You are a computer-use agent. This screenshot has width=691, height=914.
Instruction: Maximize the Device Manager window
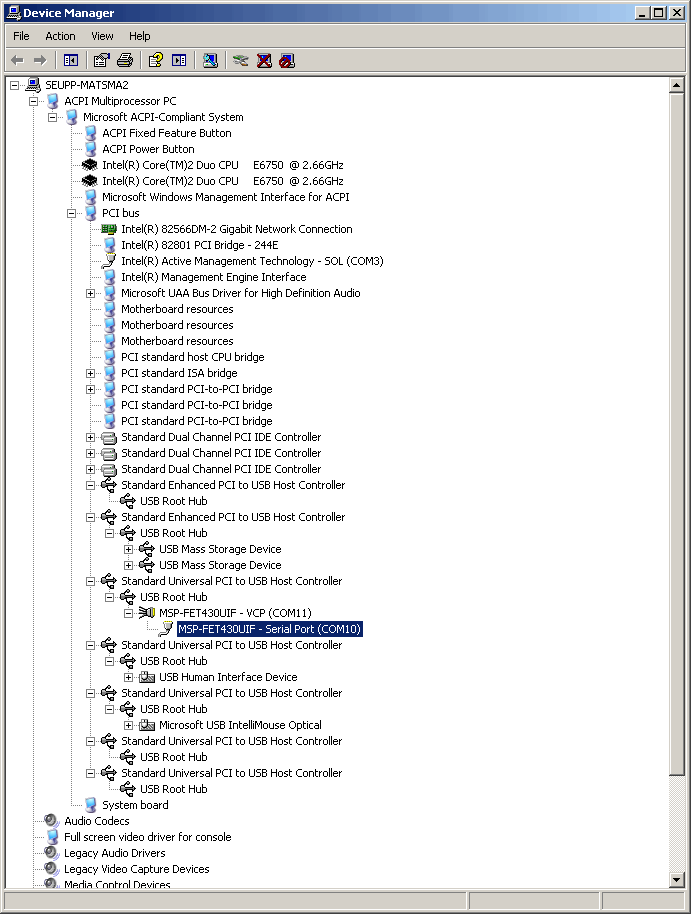click(658, 12)
